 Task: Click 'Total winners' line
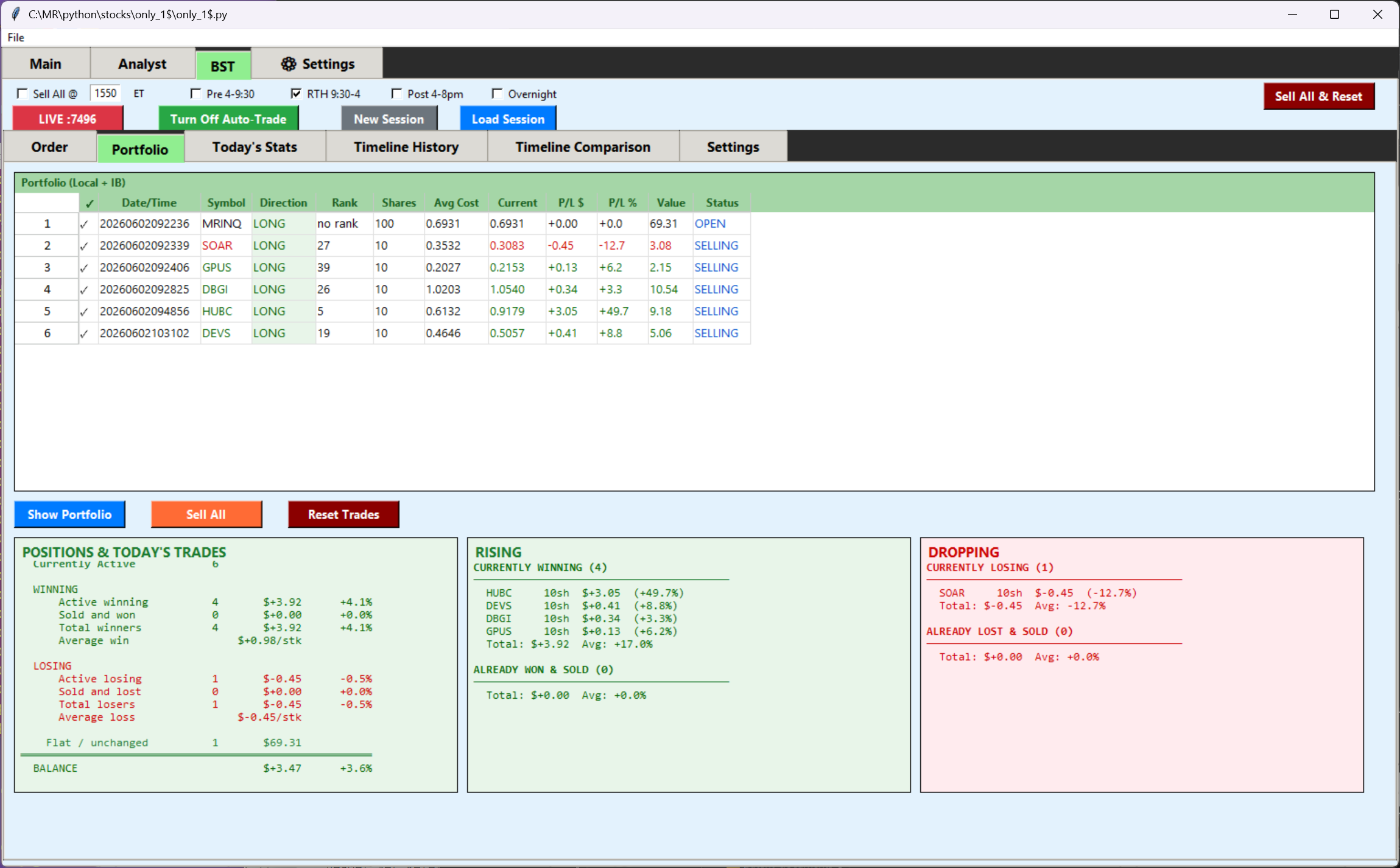215,628
